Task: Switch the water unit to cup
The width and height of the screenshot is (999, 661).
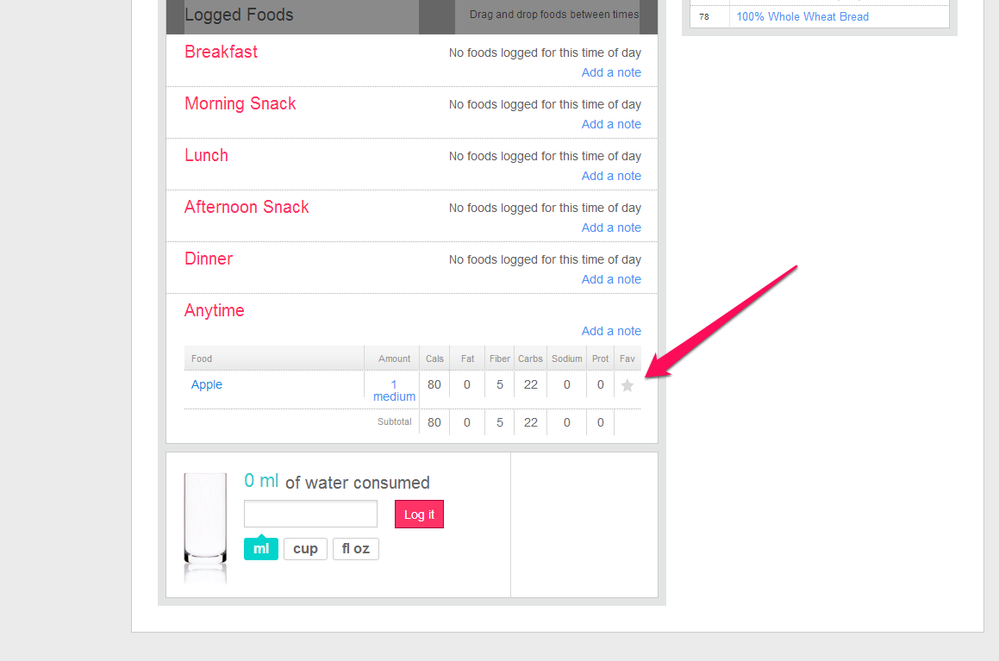Action: point(305,549)
